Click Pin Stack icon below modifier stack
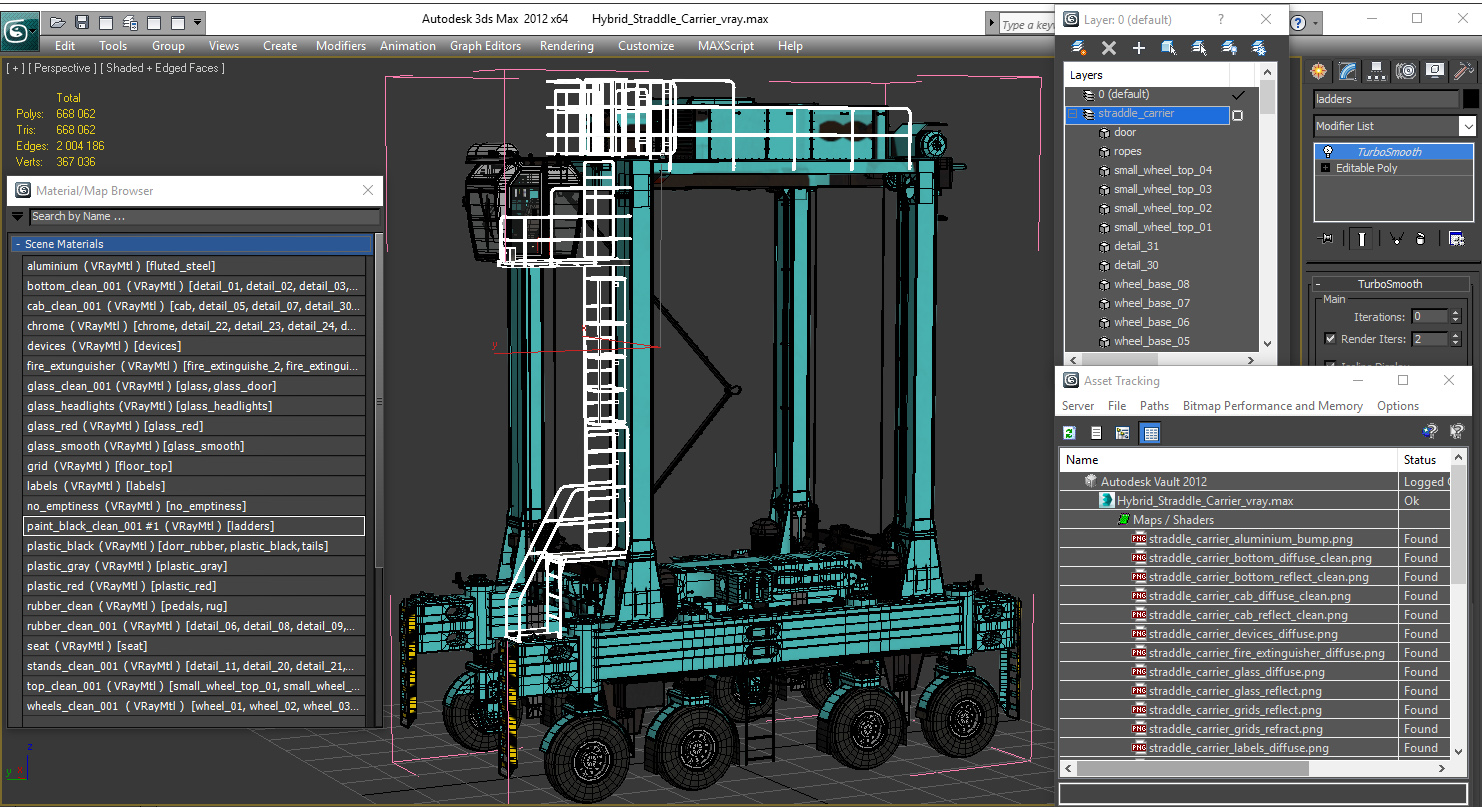 coord(1327,238)
